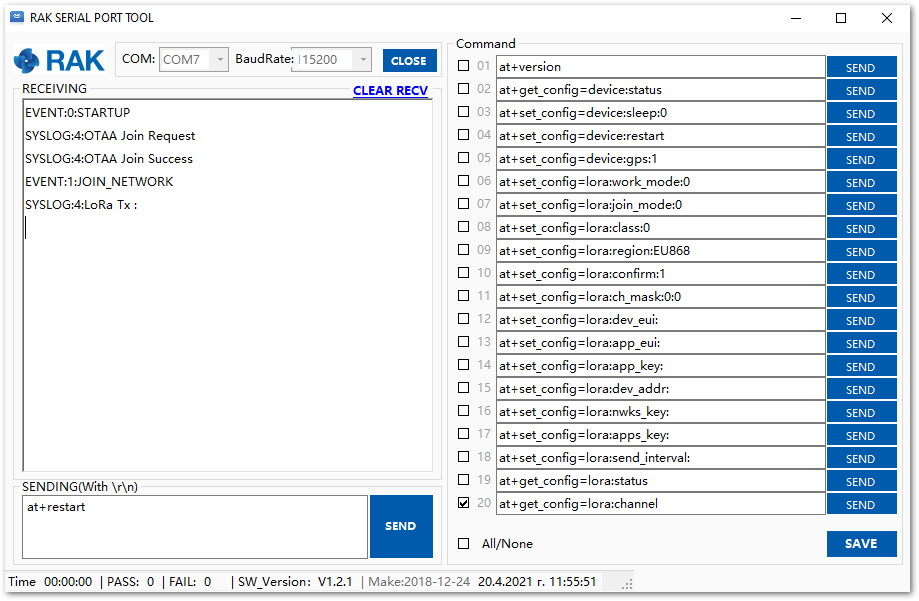Edit the lora:app_key command field

[x=660, y=366]
